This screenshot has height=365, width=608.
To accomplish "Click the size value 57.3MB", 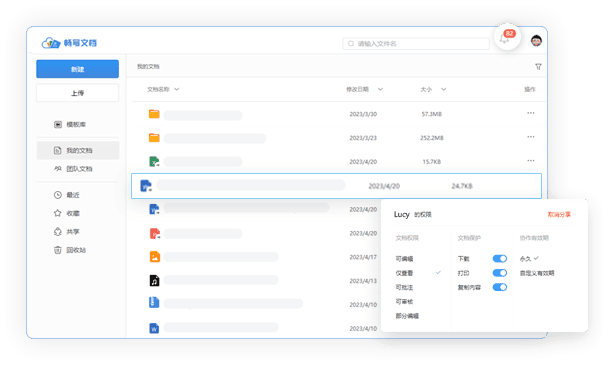I will 432,114.
